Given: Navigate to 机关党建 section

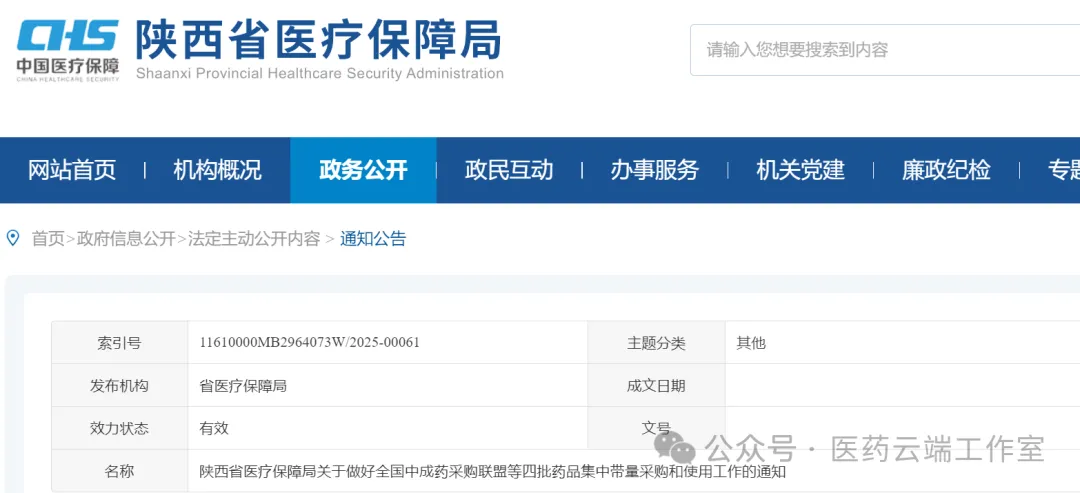Looking at the screenshot, I should click(x=800, y=170).
